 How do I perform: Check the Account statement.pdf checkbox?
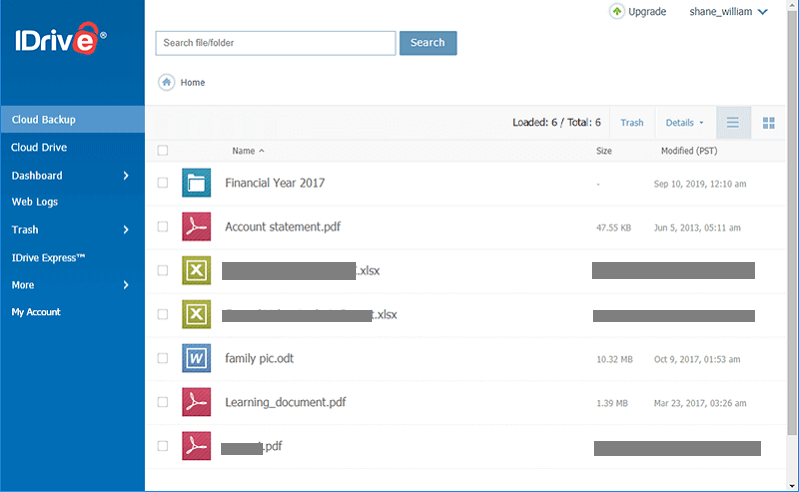[163, 227]
